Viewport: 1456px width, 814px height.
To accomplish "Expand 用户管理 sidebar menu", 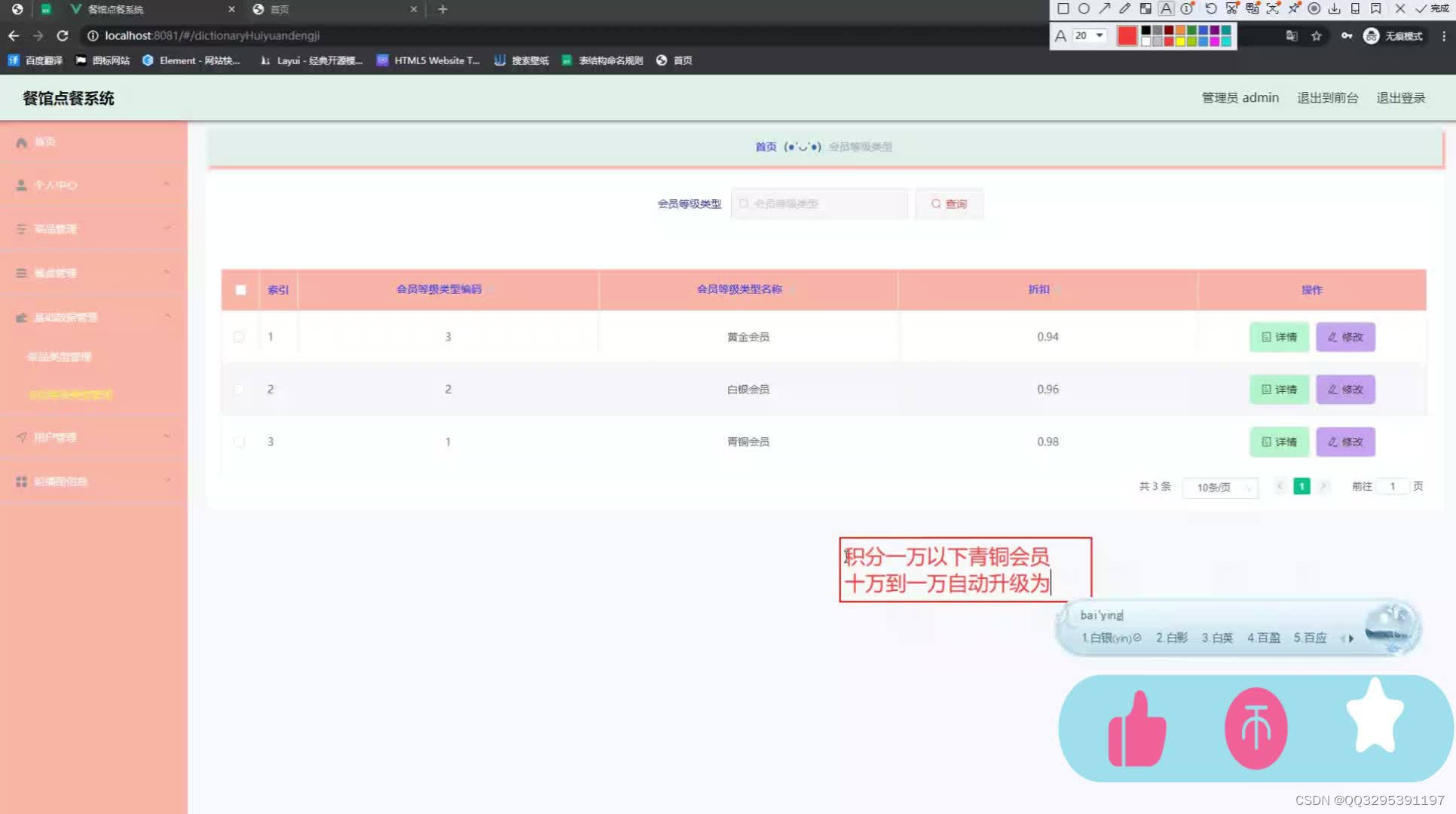I will (93, 437).
